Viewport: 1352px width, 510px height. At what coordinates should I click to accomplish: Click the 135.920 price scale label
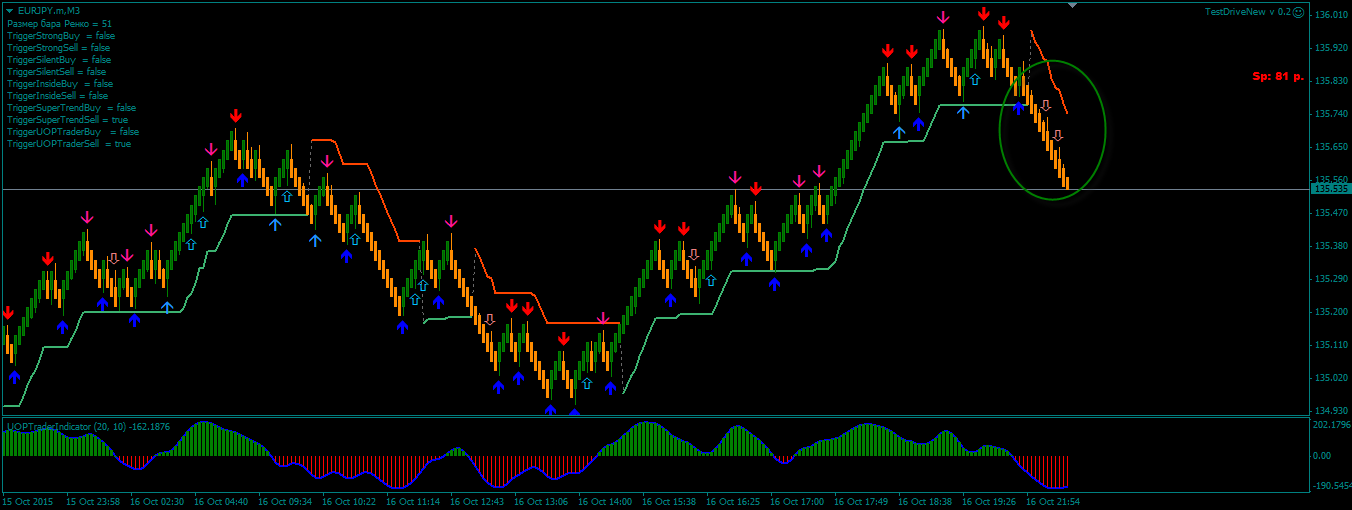point(1331,48)
